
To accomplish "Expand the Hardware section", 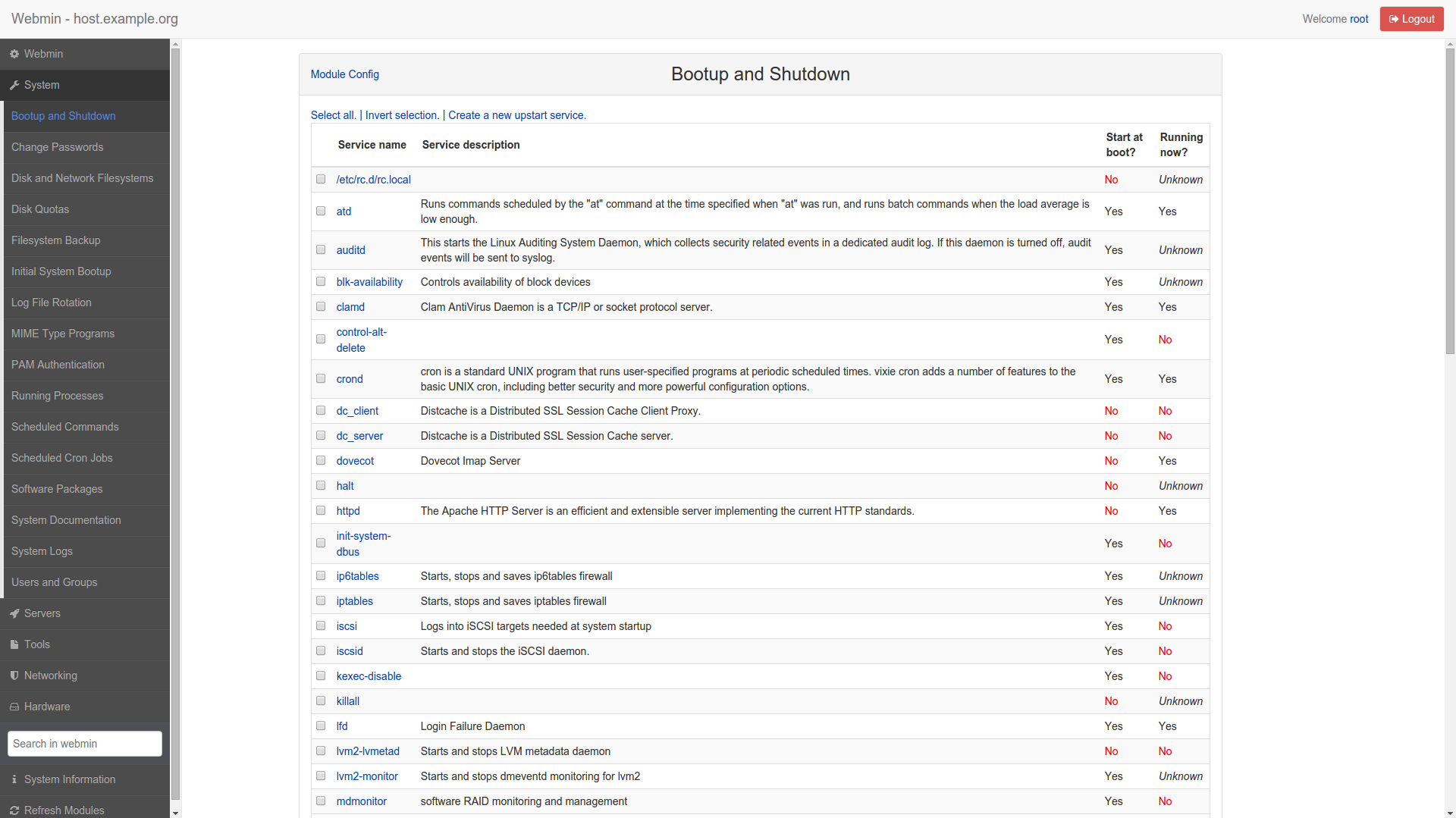I will tap(48, 707).
